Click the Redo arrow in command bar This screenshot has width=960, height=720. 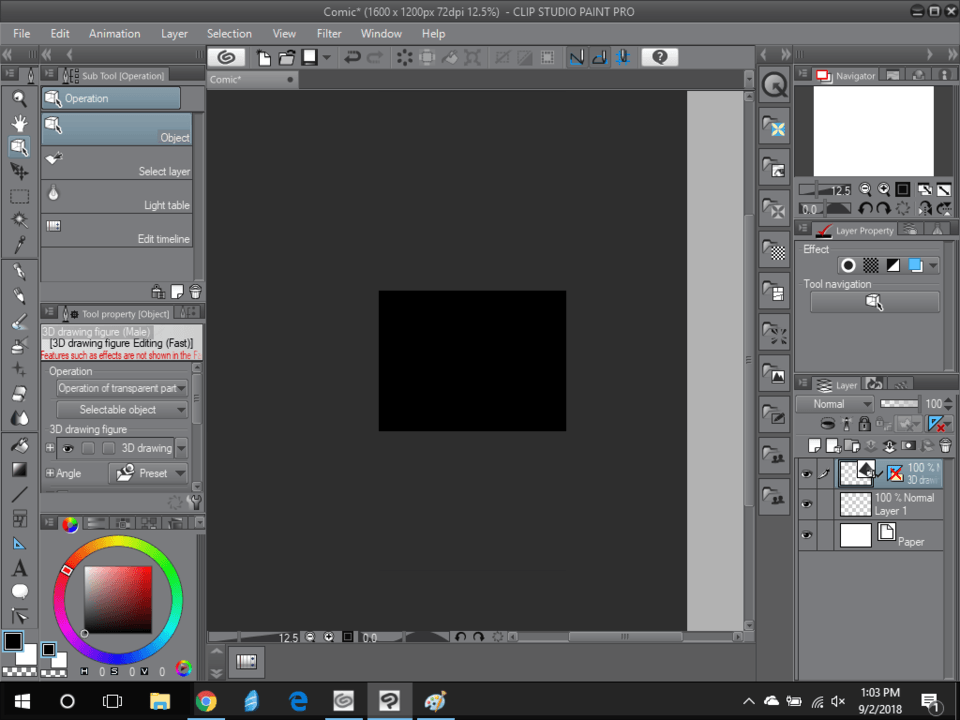pos(375,58)
